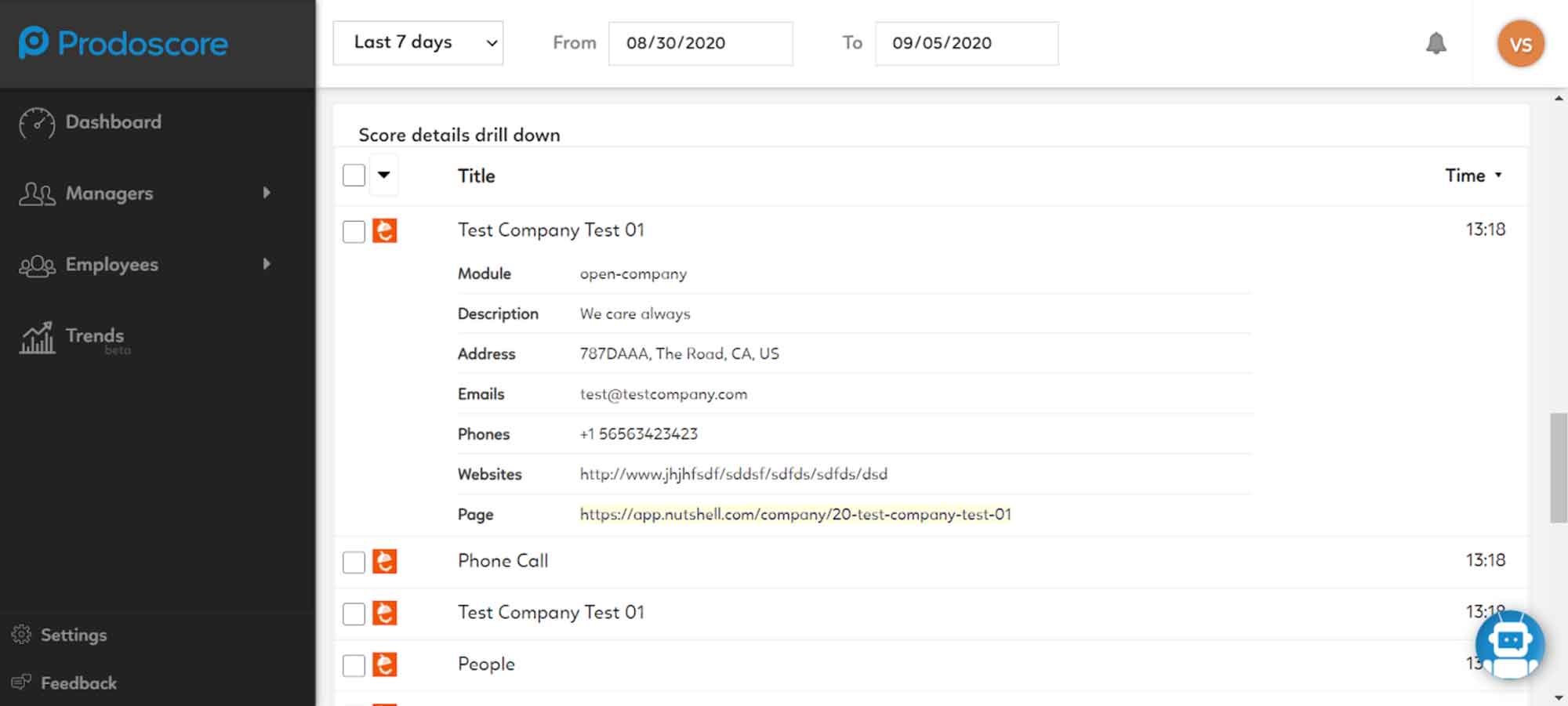Open the Dashboard gauge icon
Screen dimensions: 1568x706
(37, 123)
